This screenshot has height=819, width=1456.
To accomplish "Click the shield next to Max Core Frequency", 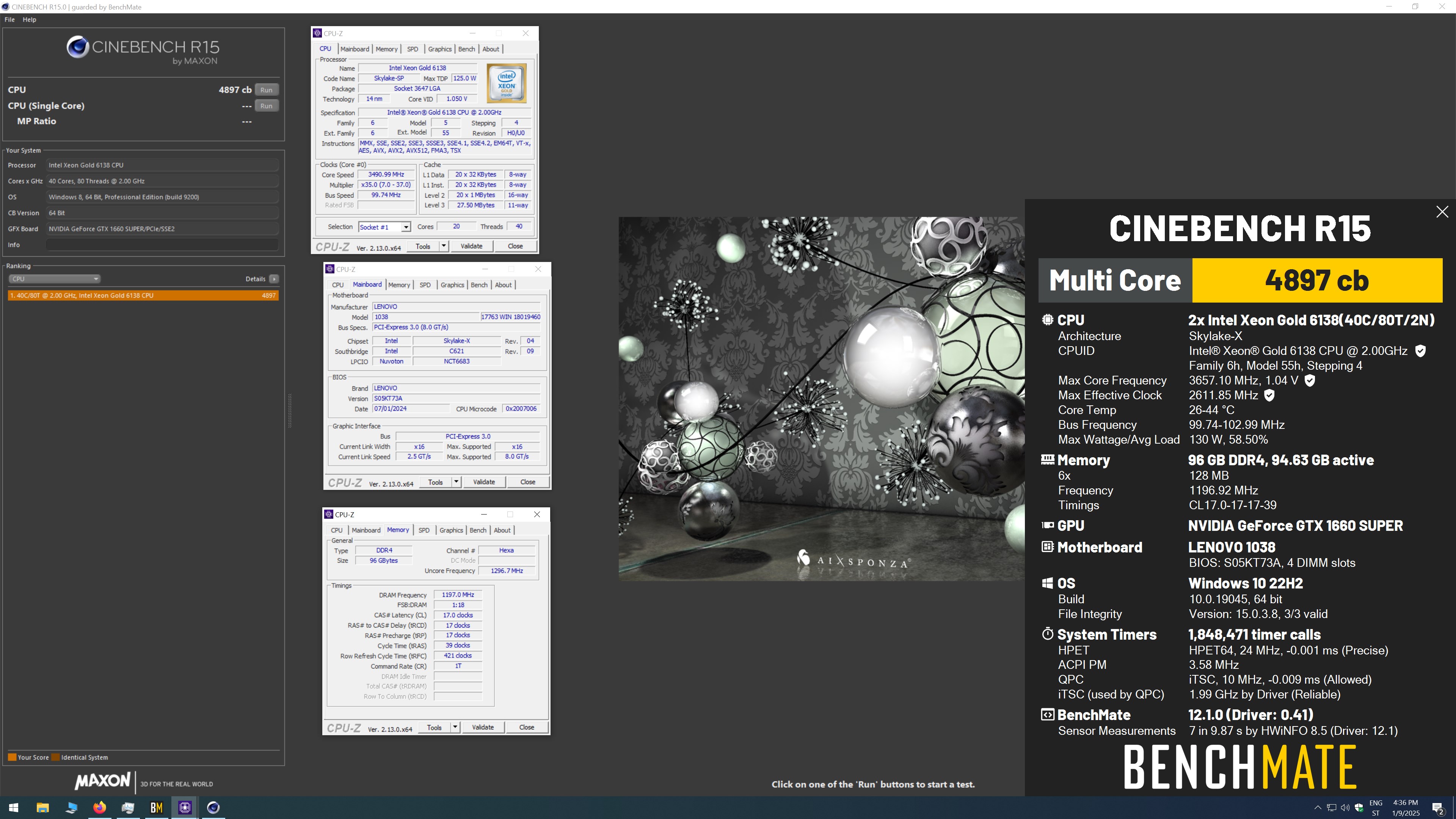I will 1310,380.
